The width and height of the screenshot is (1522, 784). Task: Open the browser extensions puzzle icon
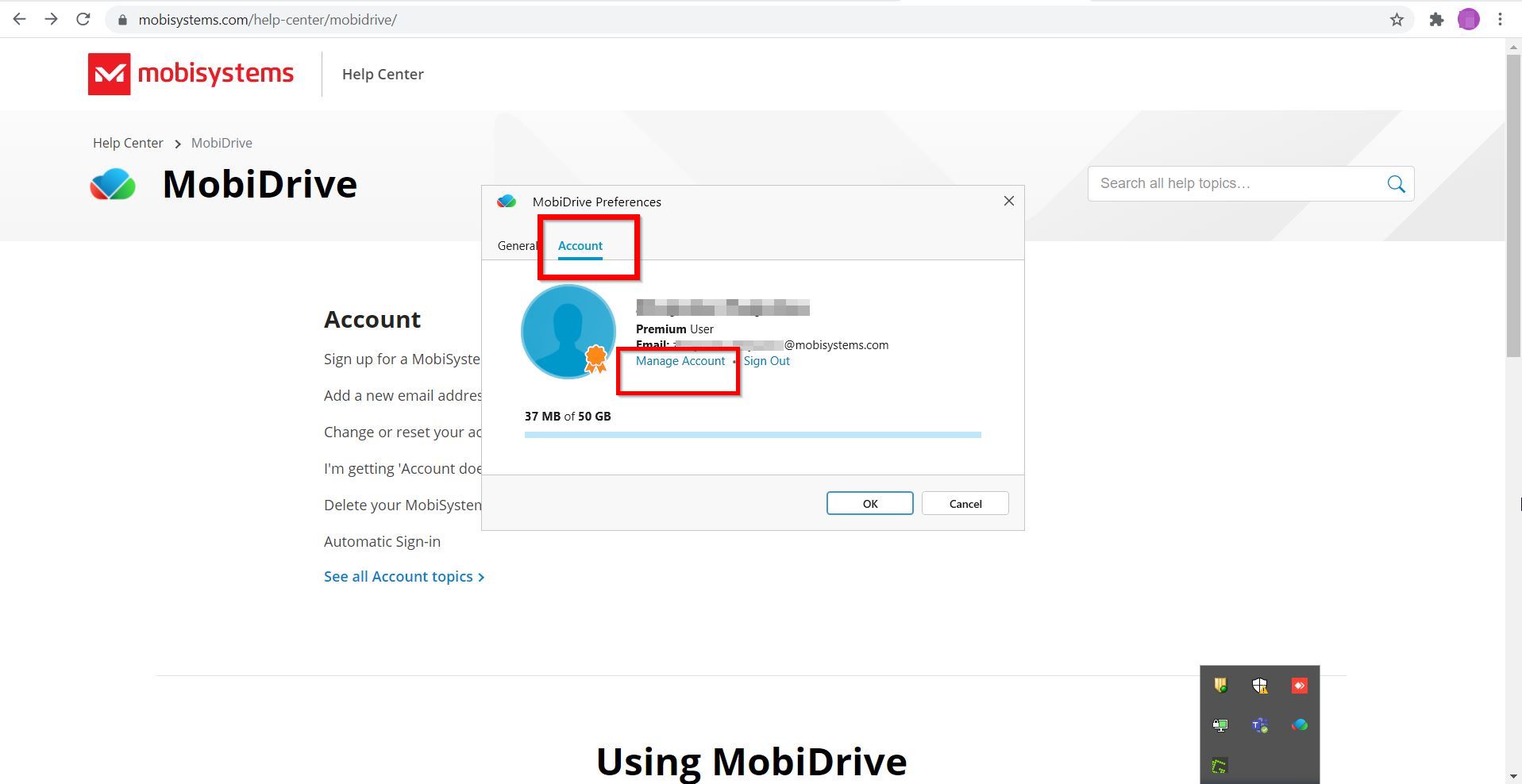click(1436, 20)
